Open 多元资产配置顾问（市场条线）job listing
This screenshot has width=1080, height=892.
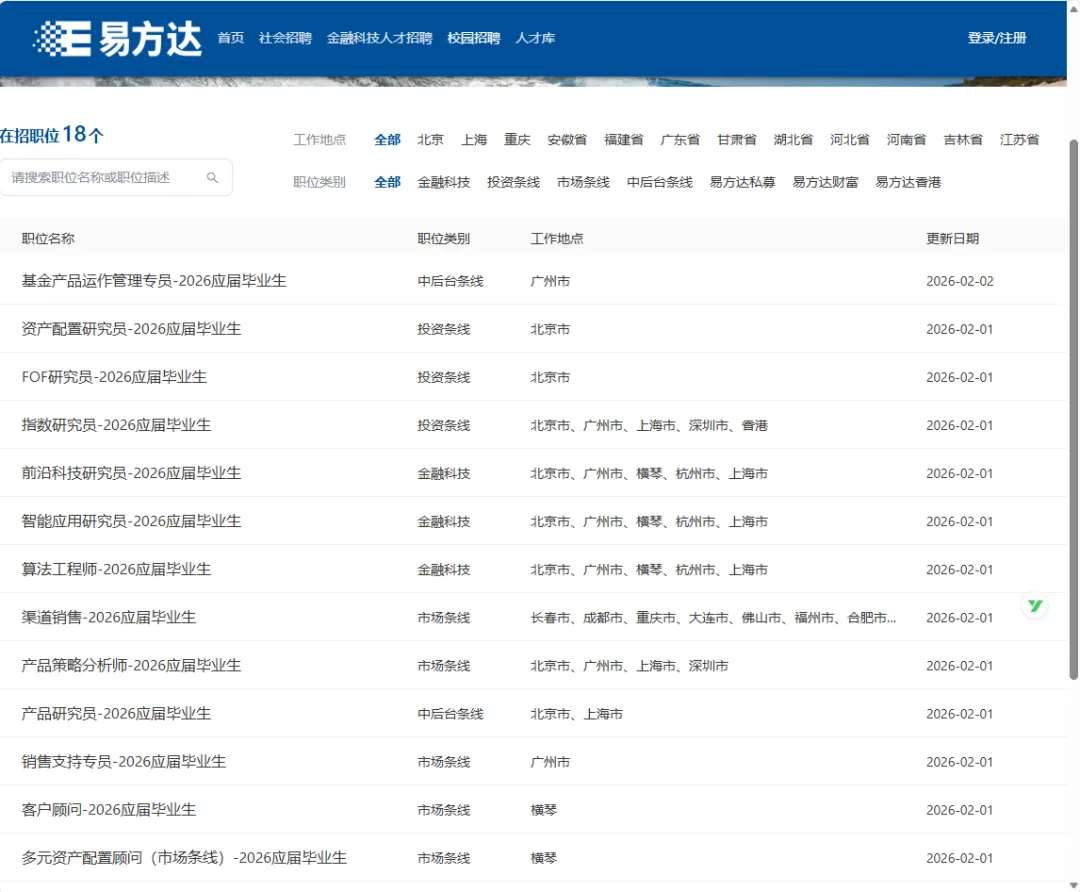[x=184, y=858]
